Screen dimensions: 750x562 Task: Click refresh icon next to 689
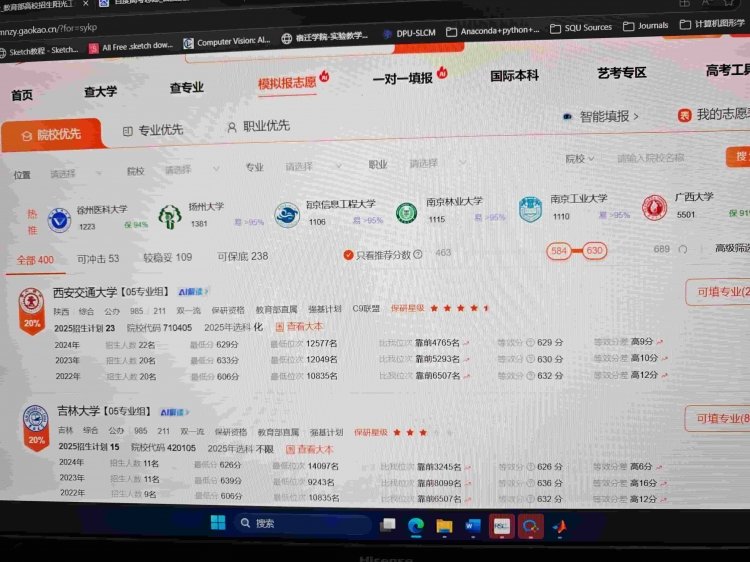(x=683, y=249)
